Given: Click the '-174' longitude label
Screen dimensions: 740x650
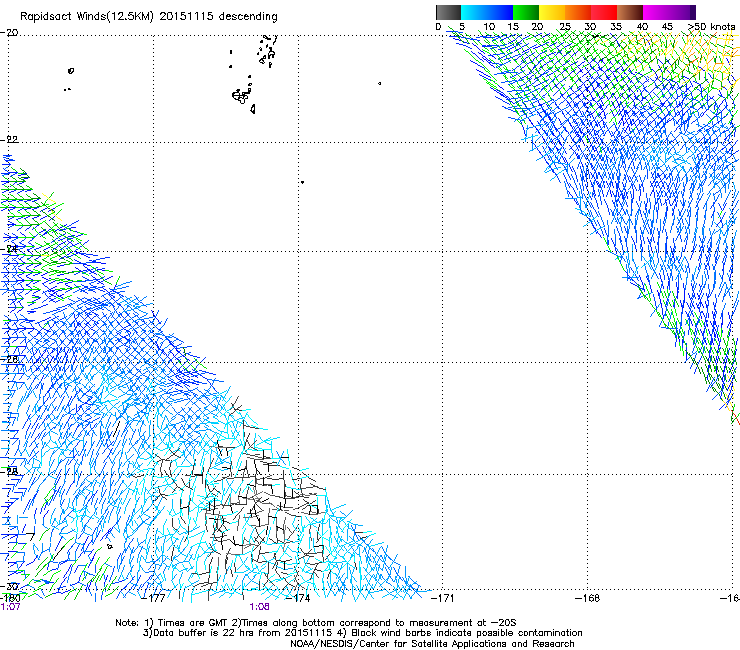Looking at the screenshot, I should click(x=299, y=598).
